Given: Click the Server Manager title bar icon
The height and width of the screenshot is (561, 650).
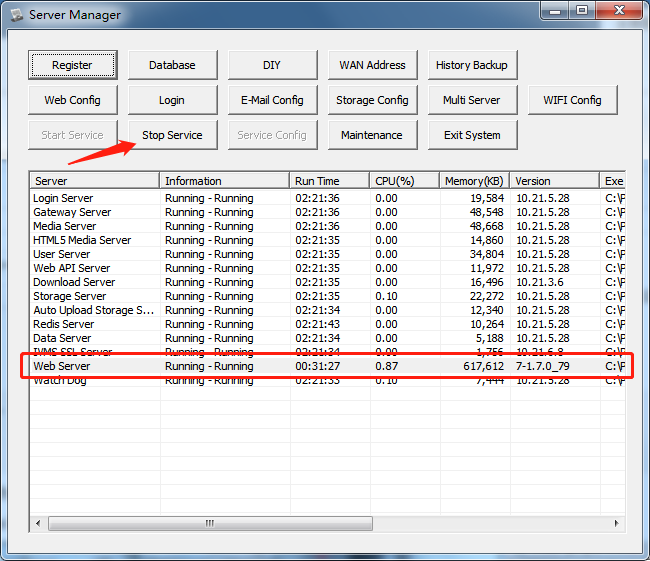Looking at the screenshot, I should (17, 15).
